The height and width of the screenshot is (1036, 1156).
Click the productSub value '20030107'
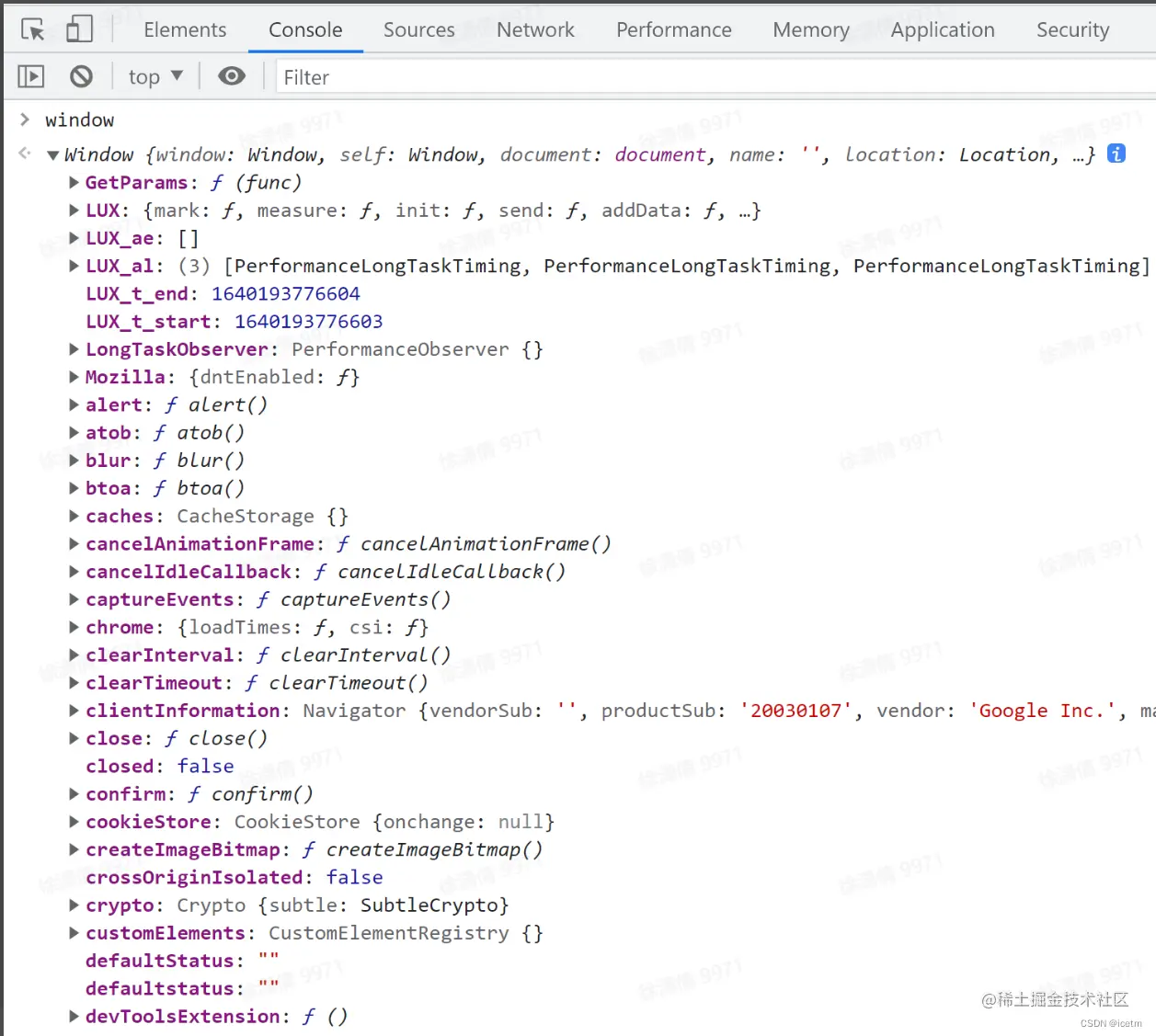click(796, 711)
